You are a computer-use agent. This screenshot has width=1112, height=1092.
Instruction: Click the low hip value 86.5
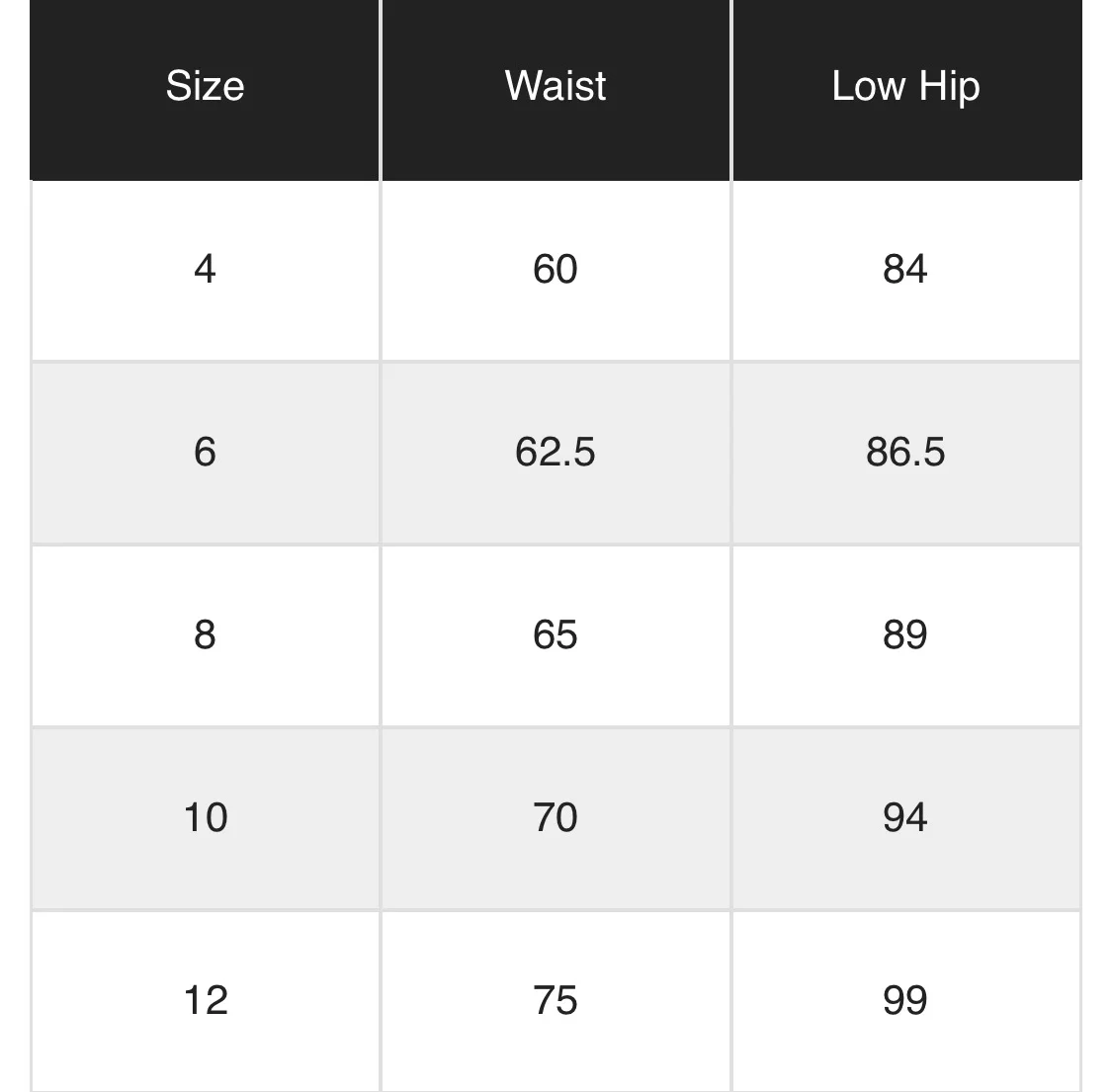(x=904, y=453)
